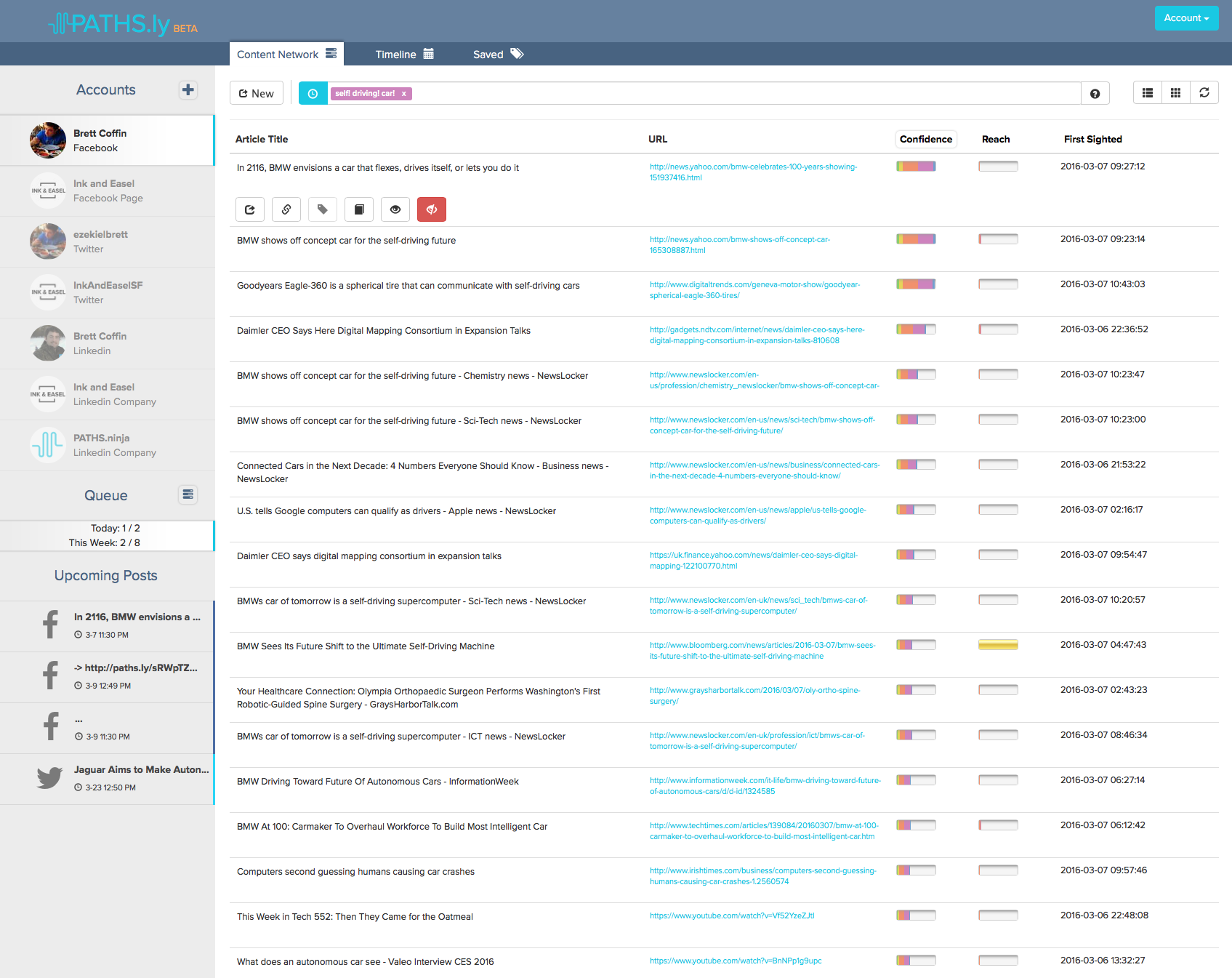
Task: Open the Timeline tab
Action: tap(404, 54)
